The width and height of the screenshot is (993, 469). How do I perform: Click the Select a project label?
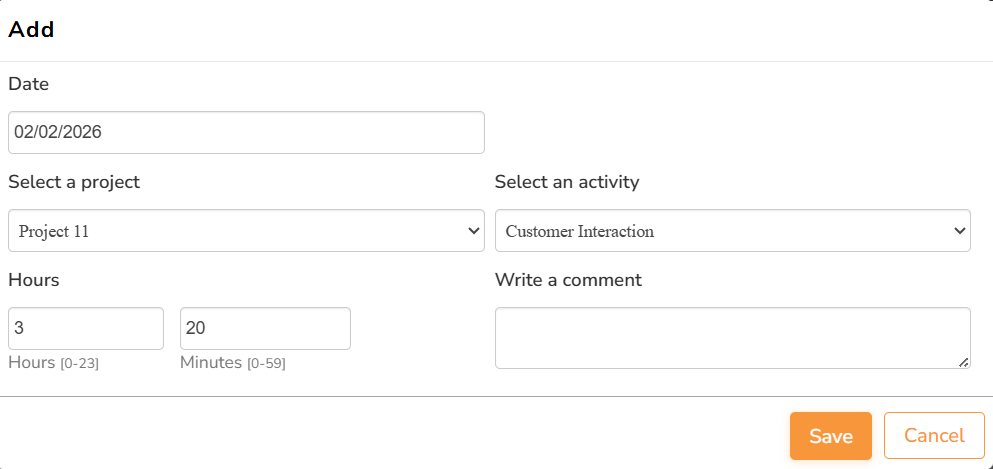coord(74,182)
